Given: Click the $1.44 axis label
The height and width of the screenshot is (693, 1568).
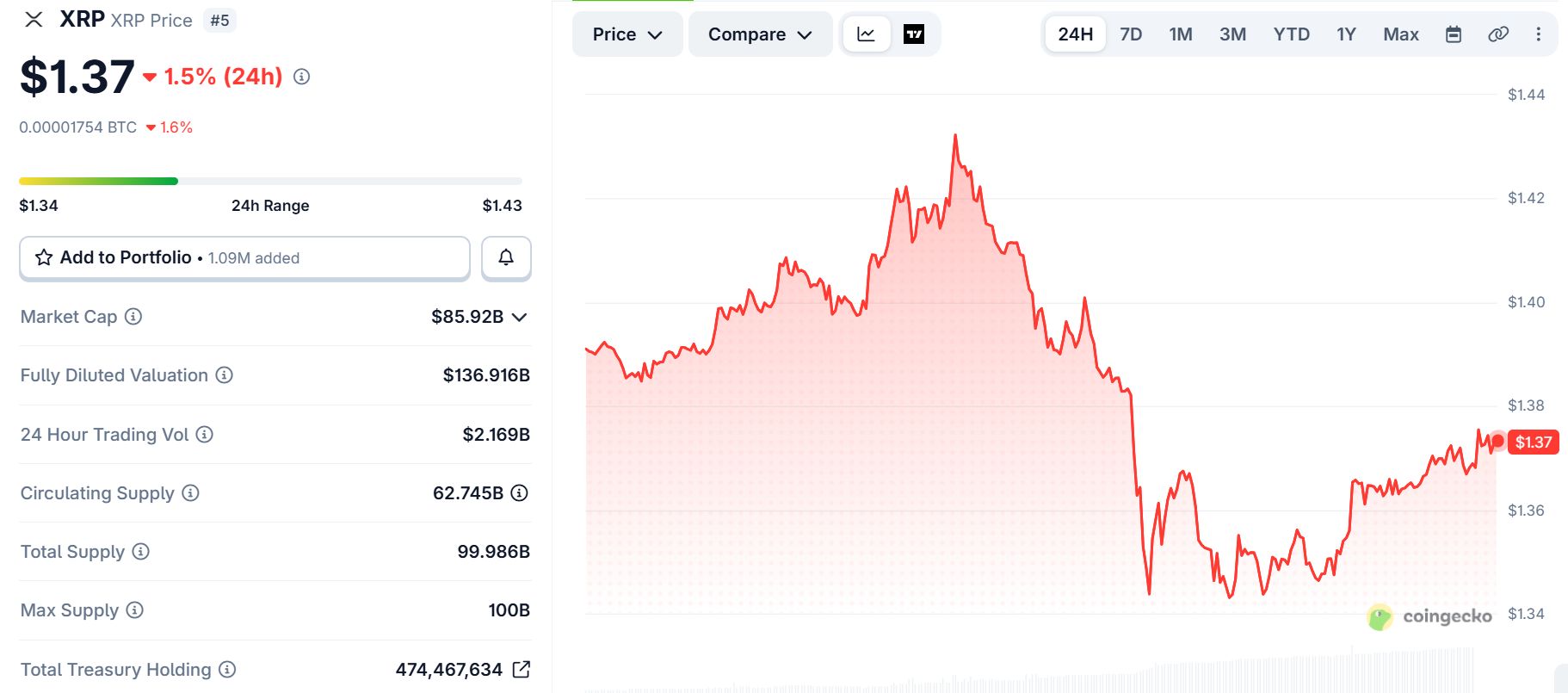Looking at the screenshot, I should click(1526, 95).
